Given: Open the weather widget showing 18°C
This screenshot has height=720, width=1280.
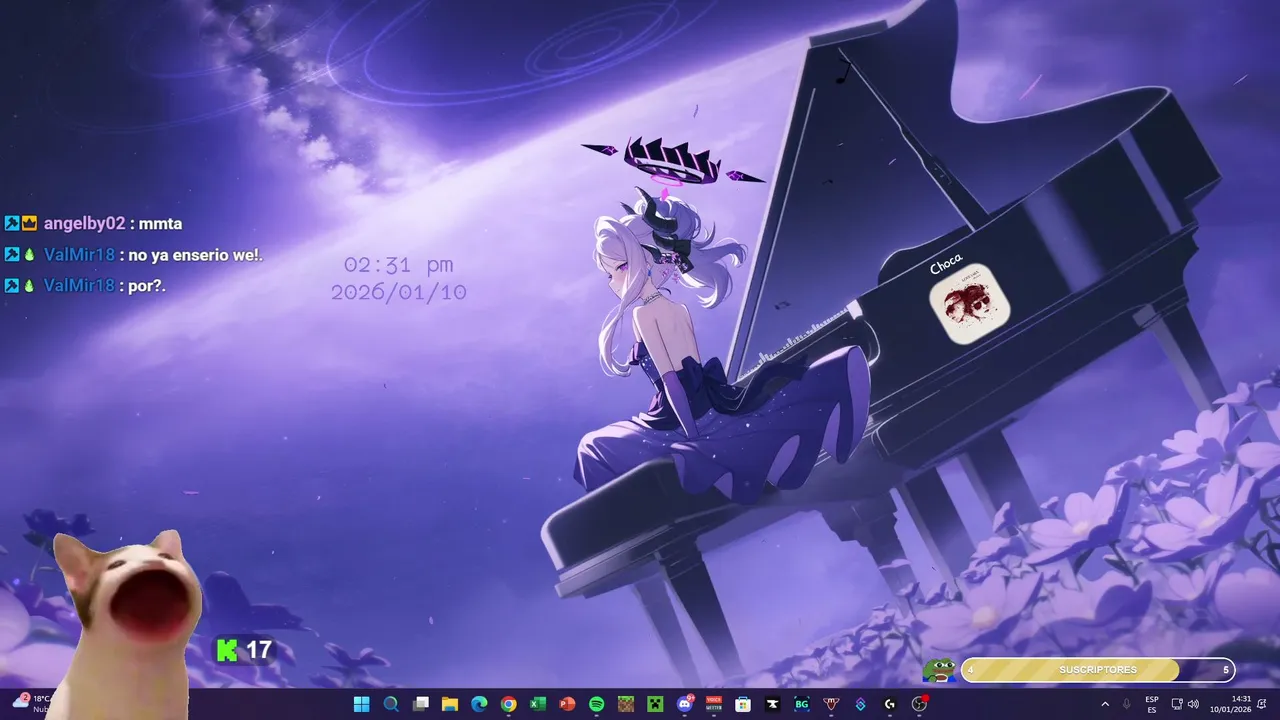Looking at the screenshot, I should pos(30,703).
